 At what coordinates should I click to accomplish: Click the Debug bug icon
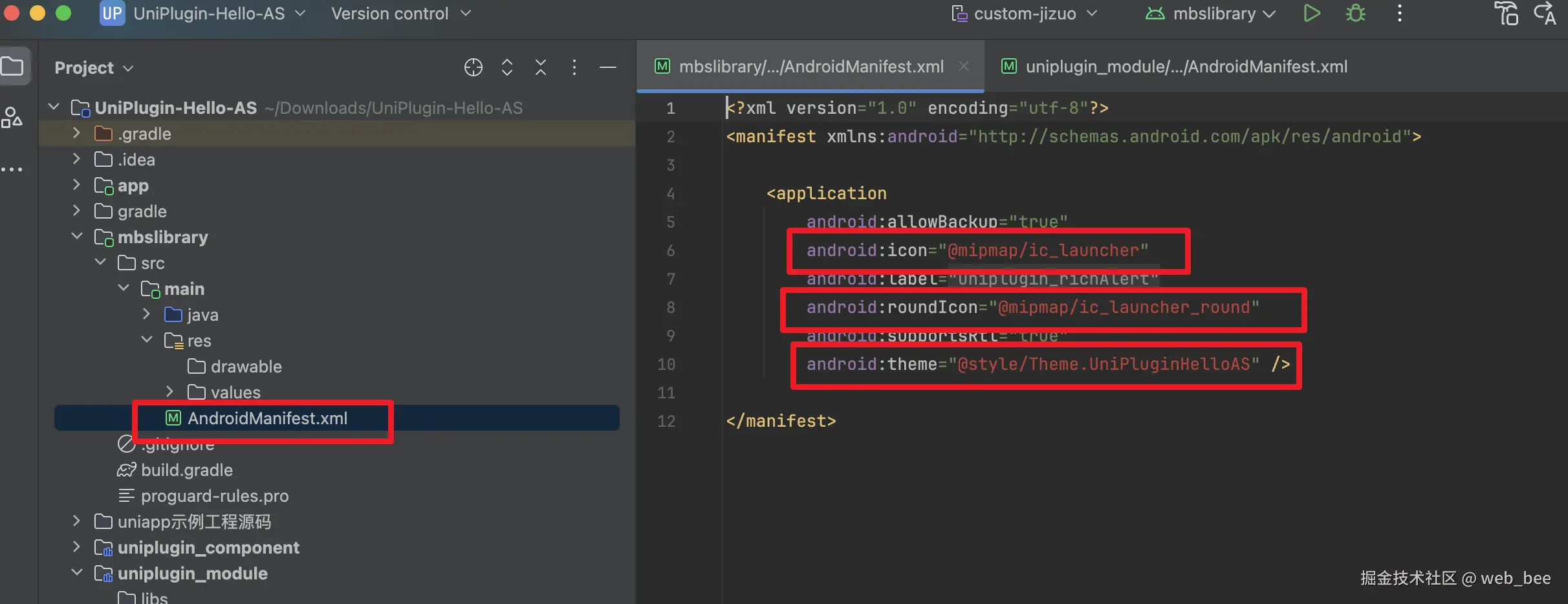[x=1356, y=14]
